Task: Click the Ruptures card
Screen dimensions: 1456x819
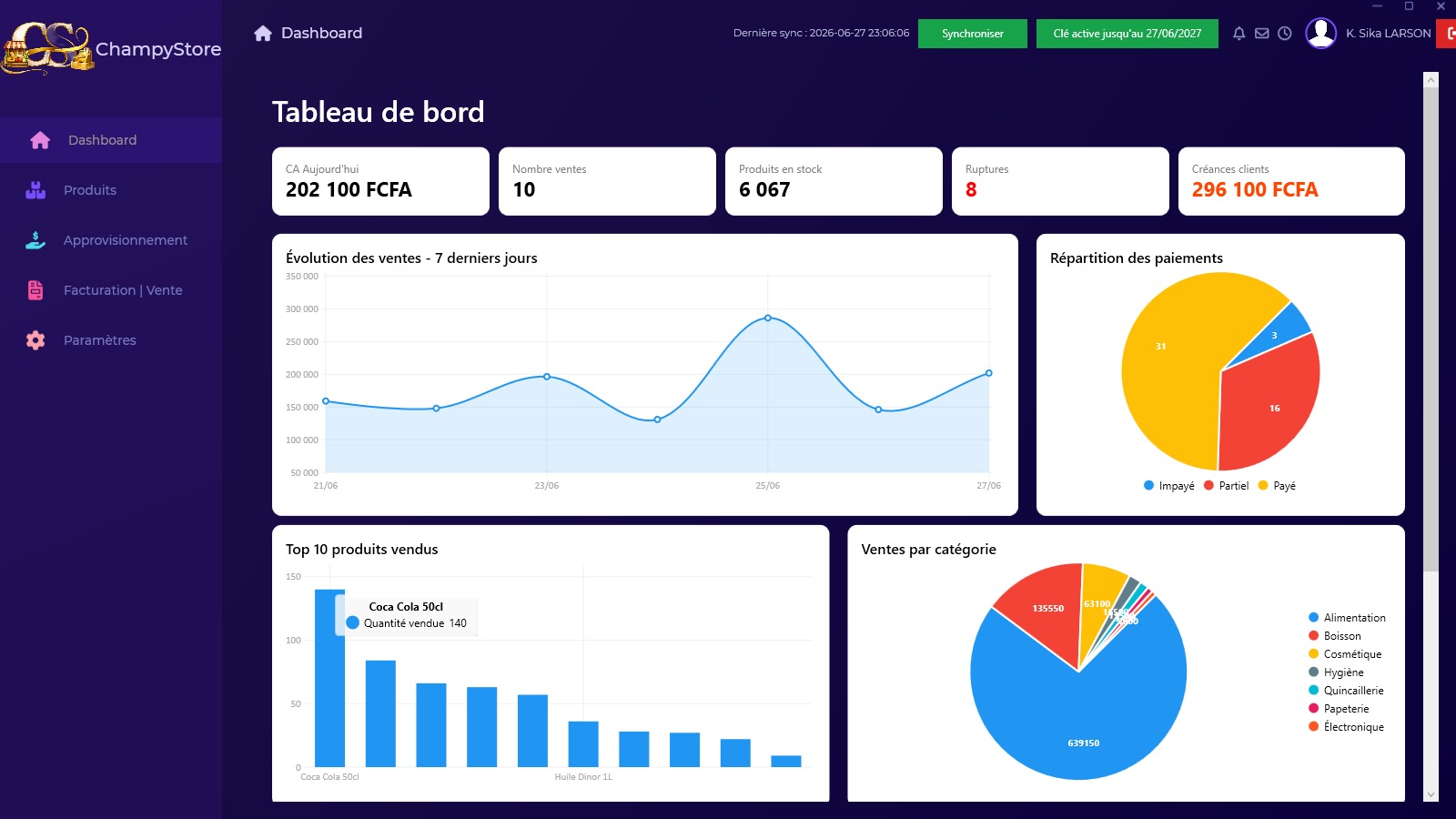Action: pos(1060,181)
